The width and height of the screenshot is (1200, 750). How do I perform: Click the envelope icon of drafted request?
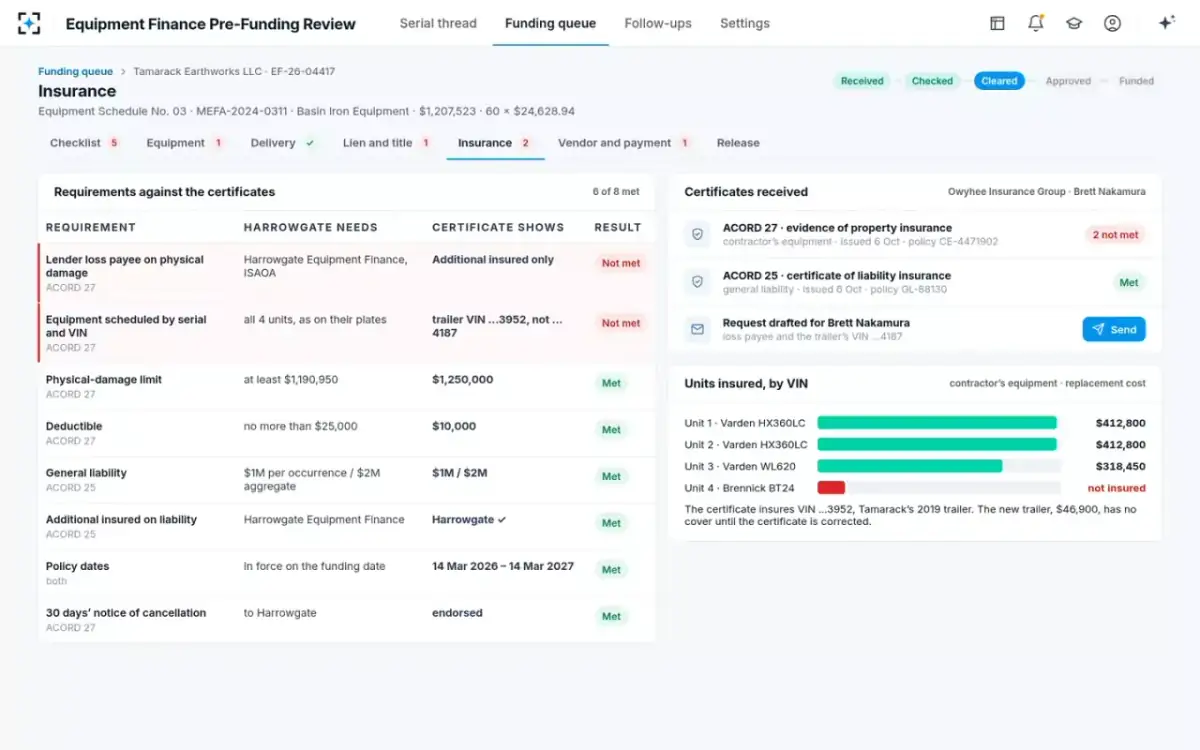[697, 329]
